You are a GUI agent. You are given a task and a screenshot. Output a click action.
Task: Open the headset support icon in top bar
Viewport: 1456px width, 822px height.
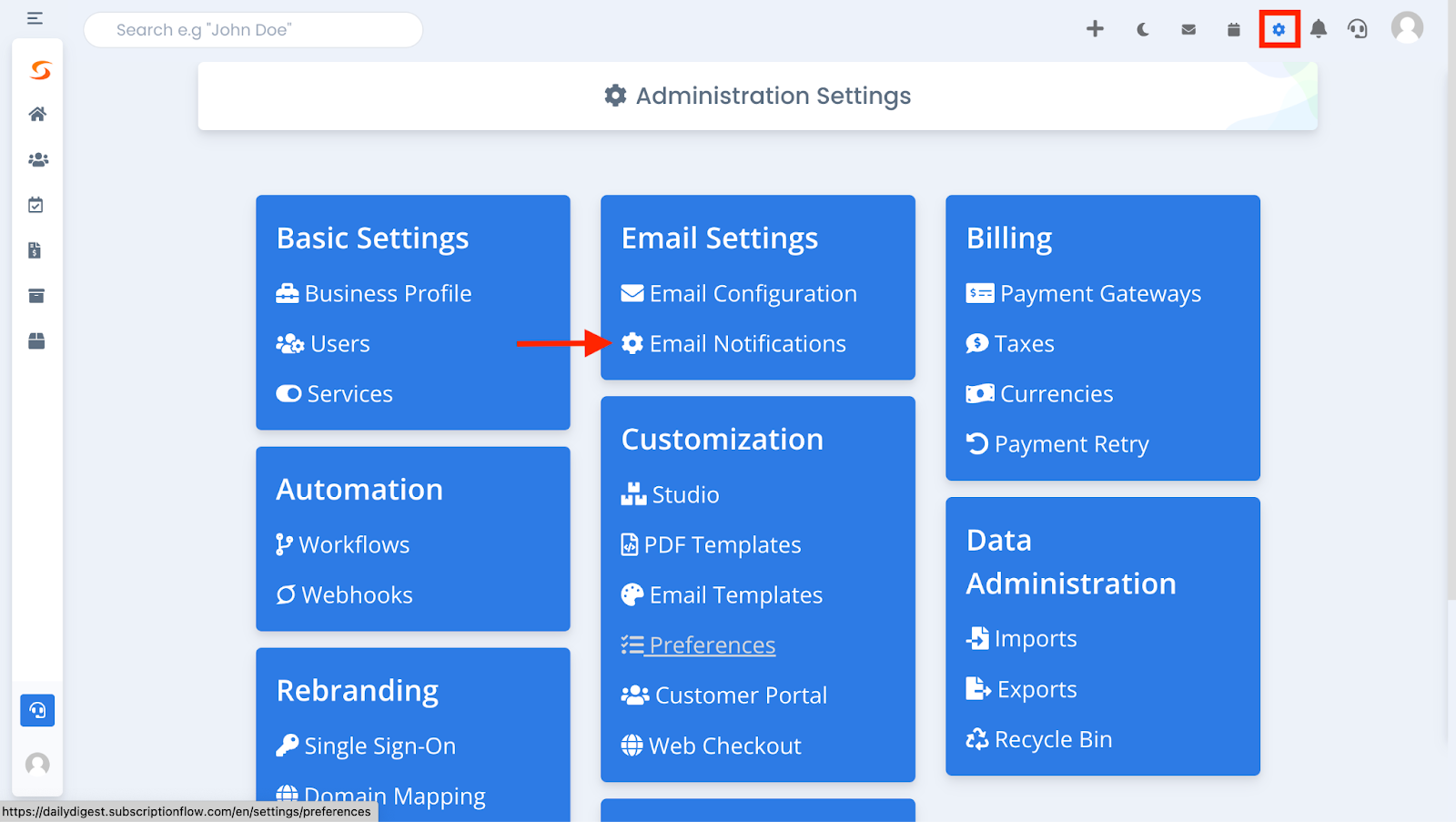1358,29
